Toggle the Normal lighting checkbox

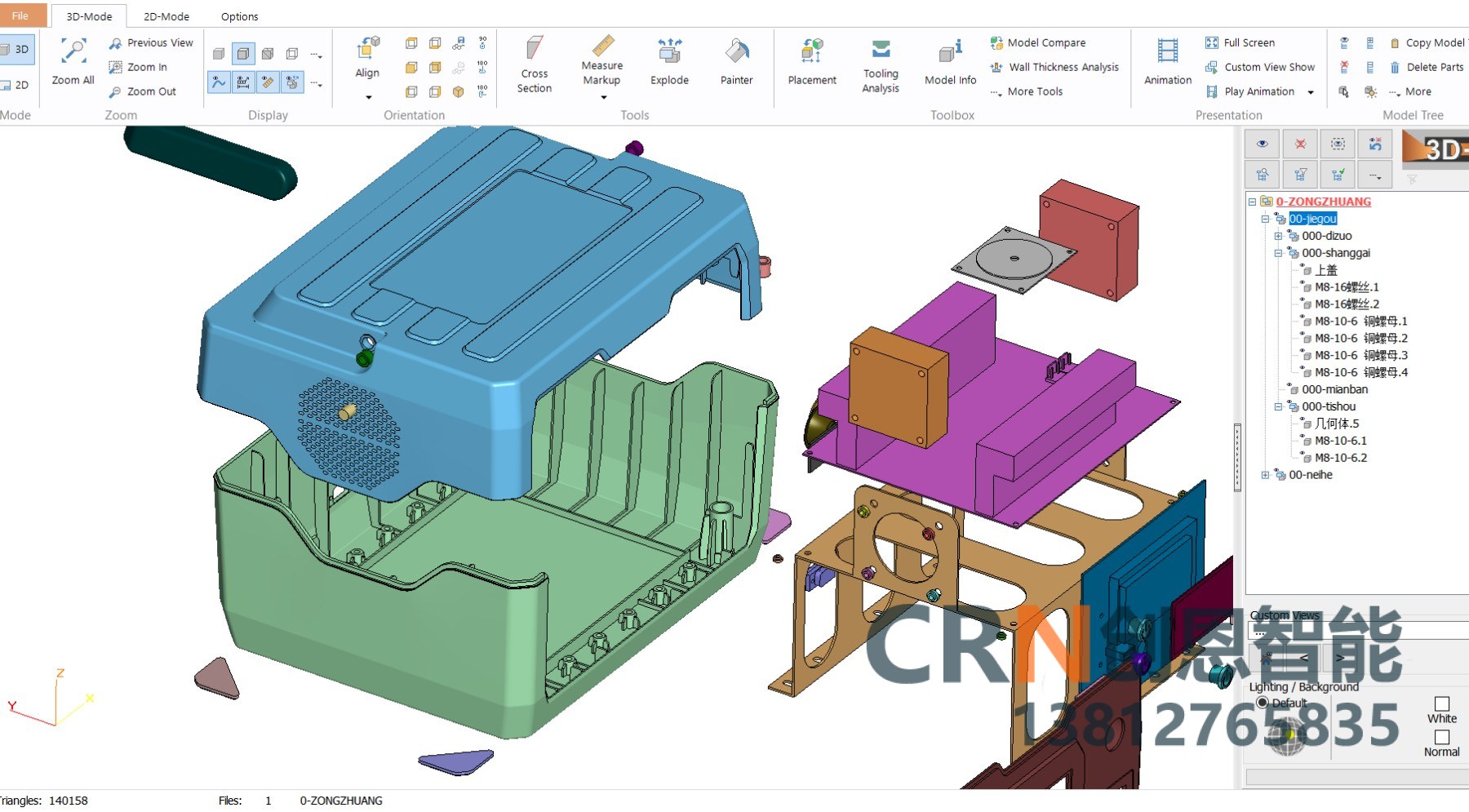(x=1442, y=737)
